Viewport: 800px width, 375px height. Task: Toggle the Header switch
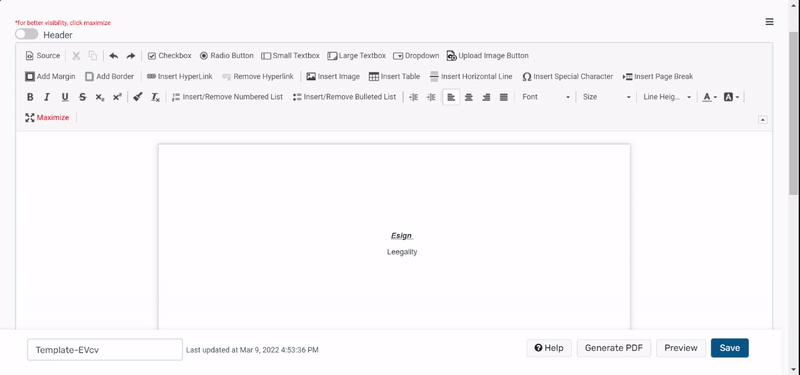[27, 34]
